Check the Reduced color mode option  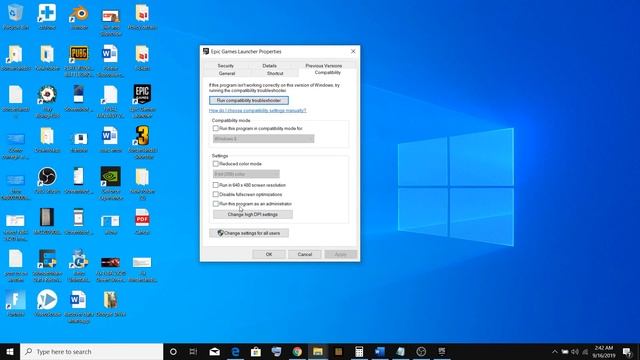pyautogui.click(x=216, y=164)
